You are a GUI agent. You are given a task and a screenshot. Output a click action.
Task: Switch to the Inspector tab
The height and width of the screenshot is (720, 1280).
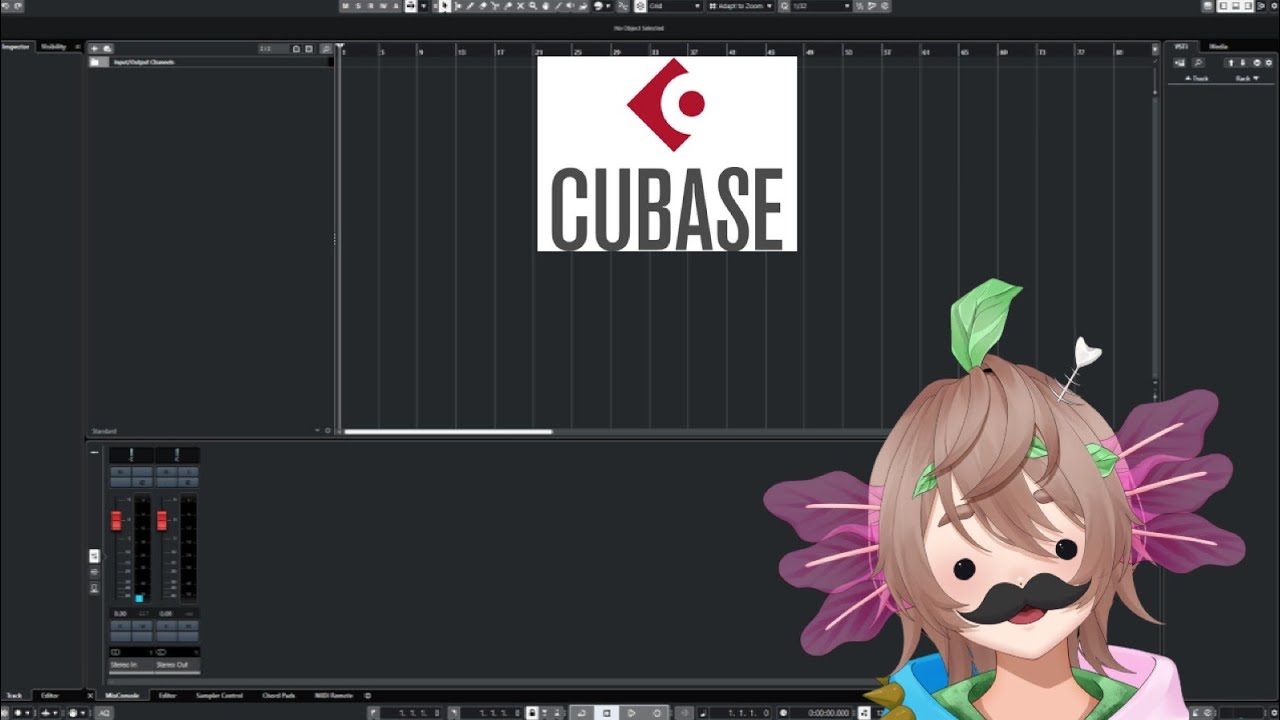[16, 47]
